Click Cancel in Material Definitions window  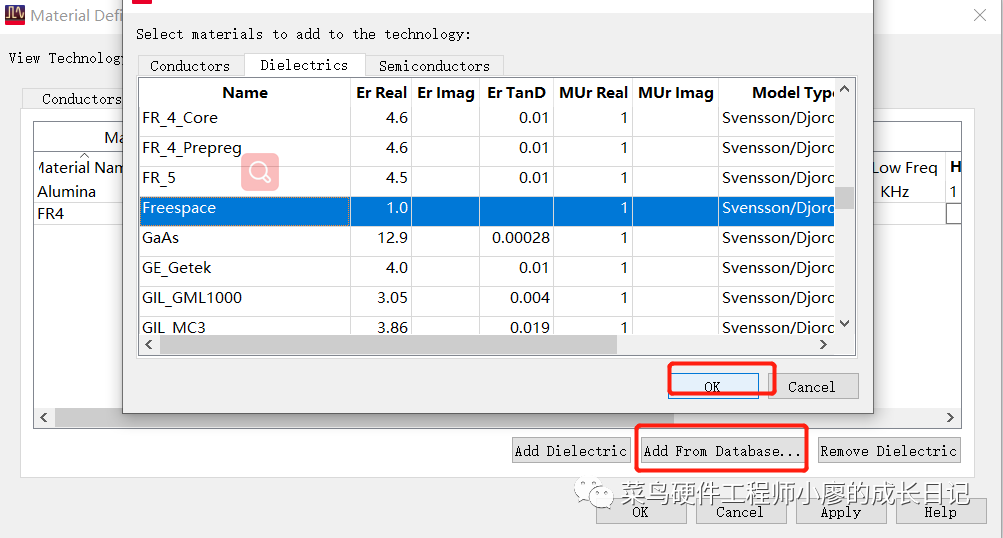(740, 512)
